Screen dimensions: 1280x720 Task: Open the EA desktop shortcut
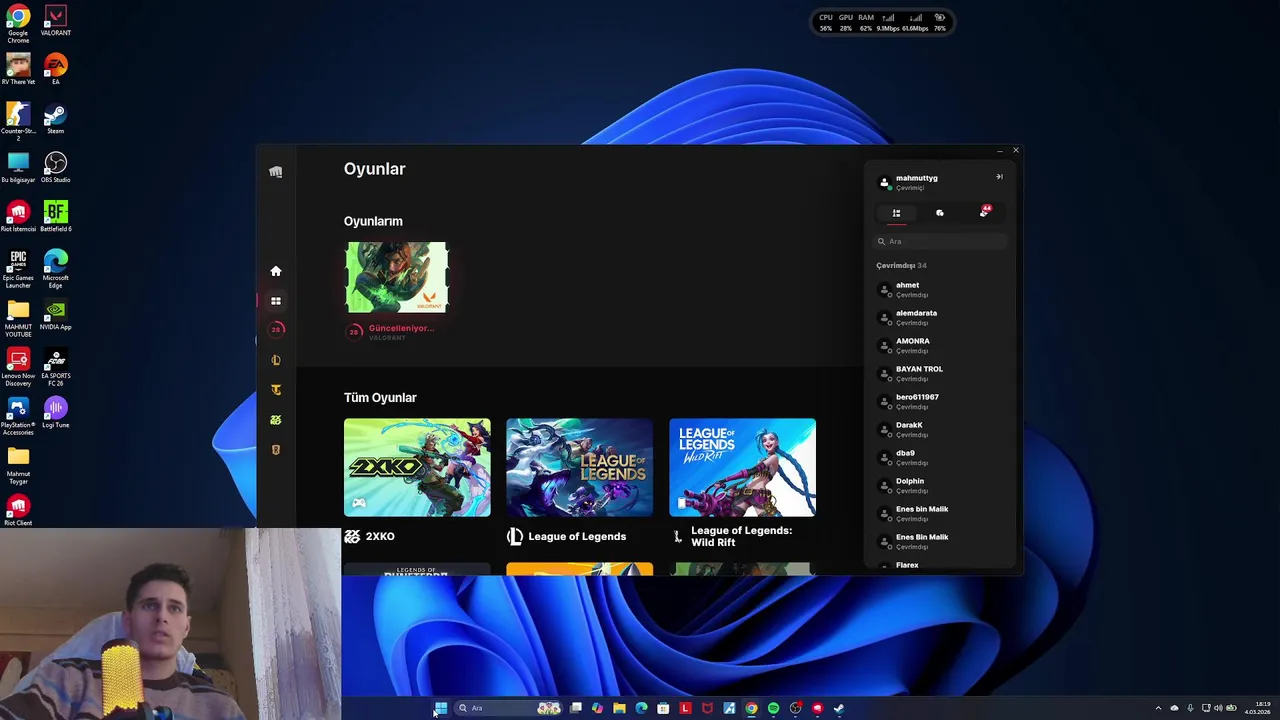click(55, 70)
